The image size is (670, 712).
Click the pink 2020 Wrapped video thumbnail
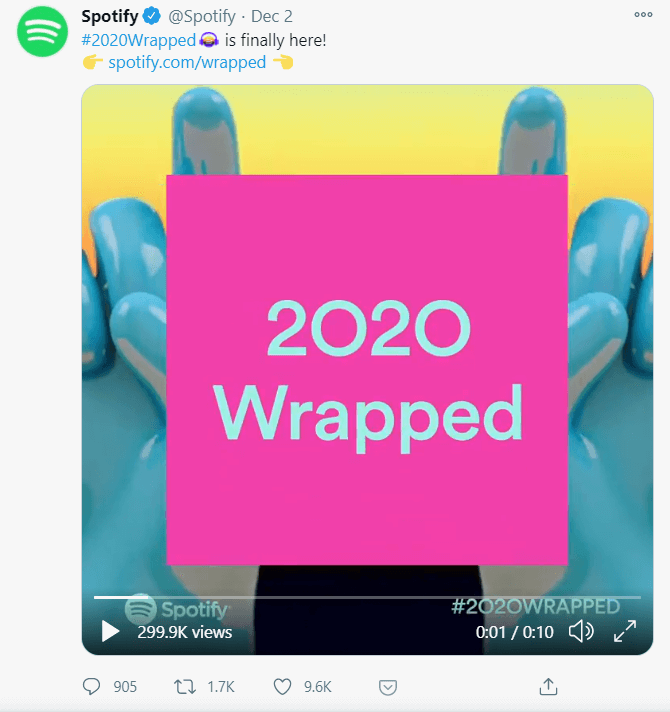coord(367,370)
